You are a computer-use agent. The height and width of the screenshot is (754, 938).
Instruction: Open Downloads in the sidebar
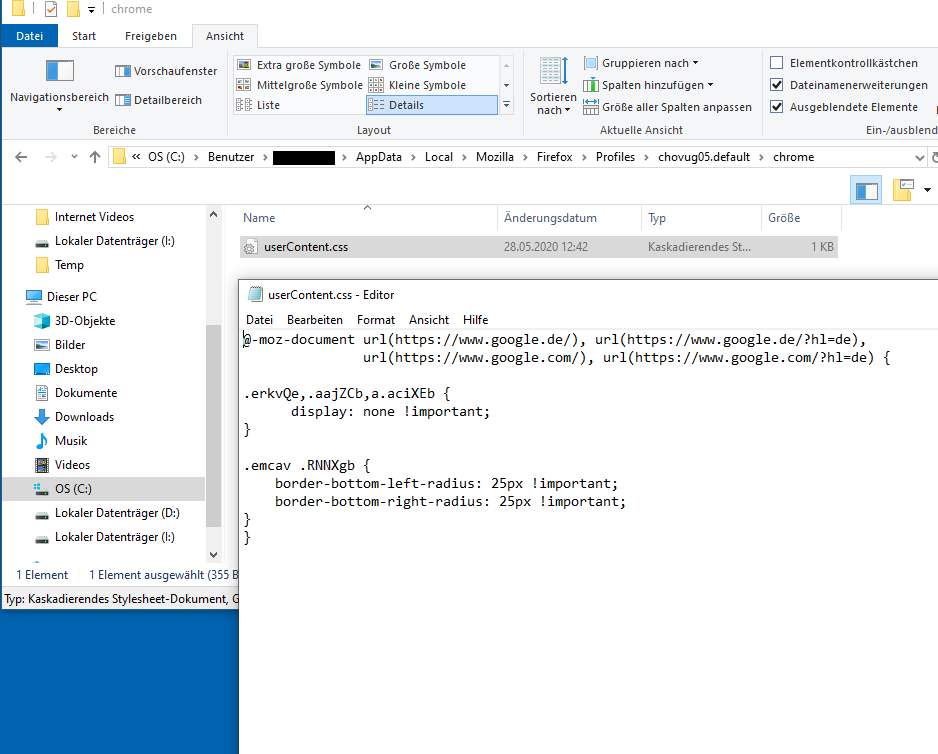click(x=74, y=416)
